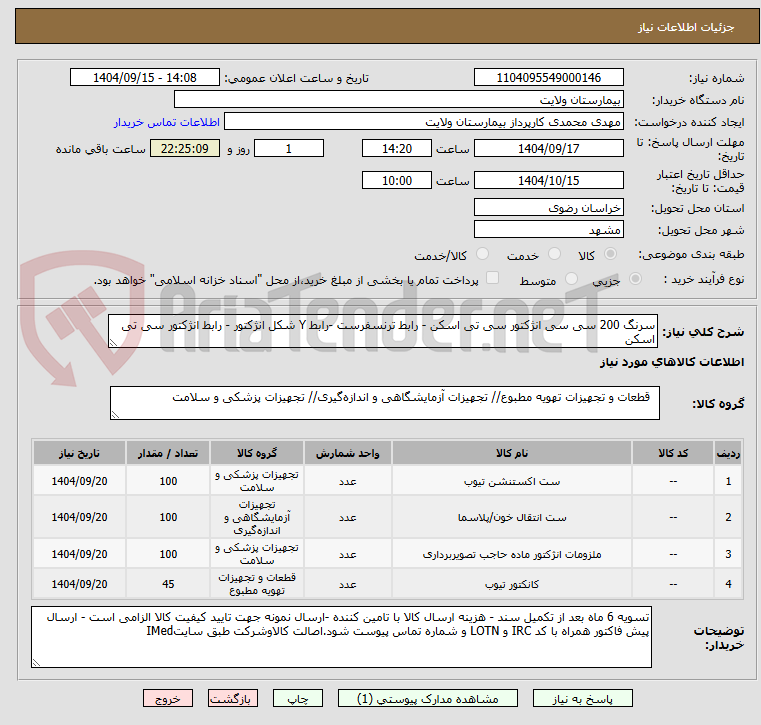Select the کالا/خدمت radio button

click(x=482, y=254)
